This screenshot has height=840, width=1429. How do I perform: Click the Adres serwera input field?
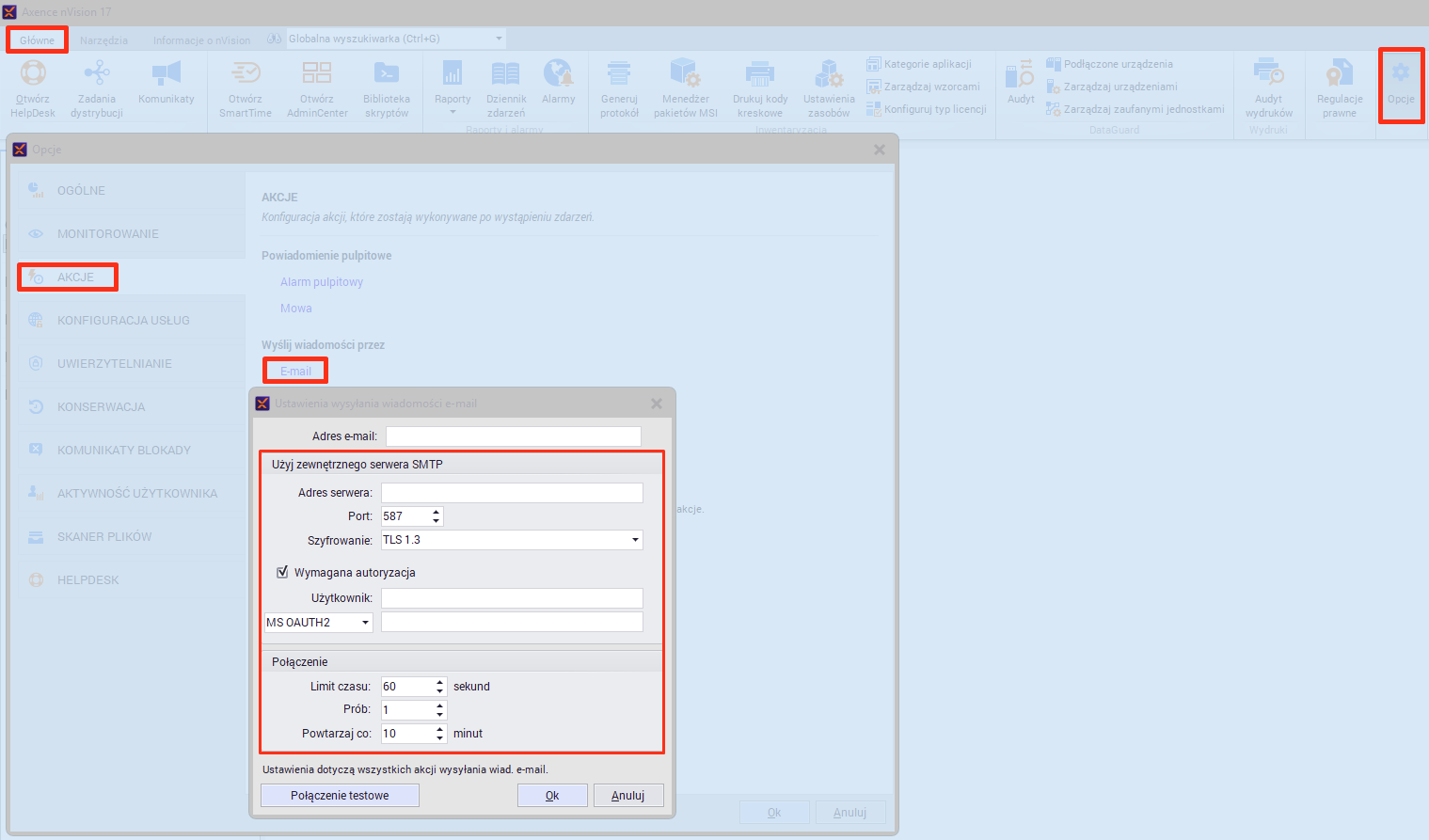pyautogui.click(x=512, y=493)
